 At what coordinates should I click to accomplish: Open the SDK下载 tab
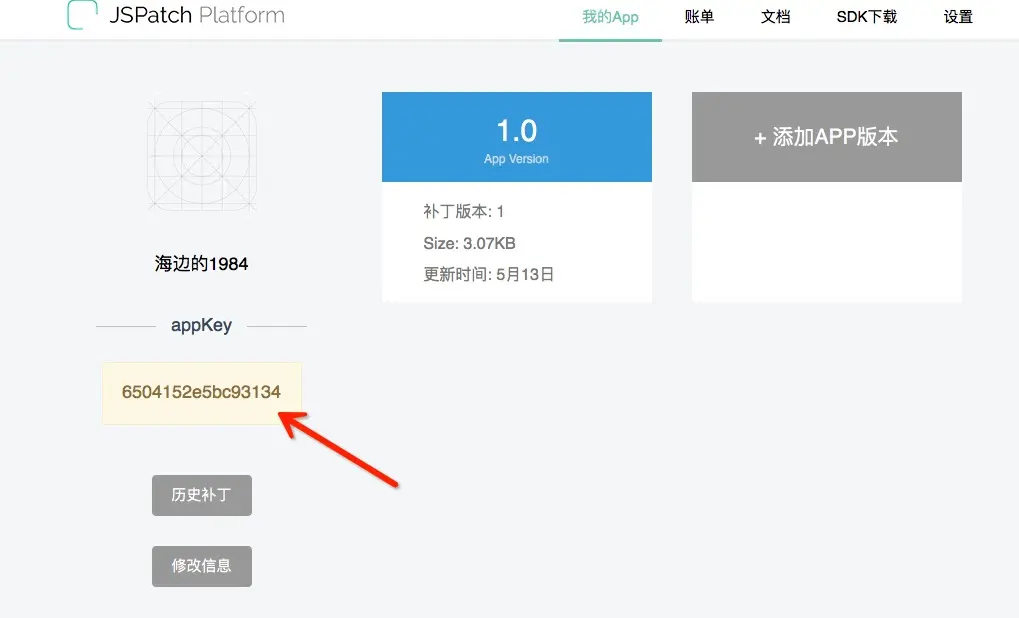click(866, 17)
